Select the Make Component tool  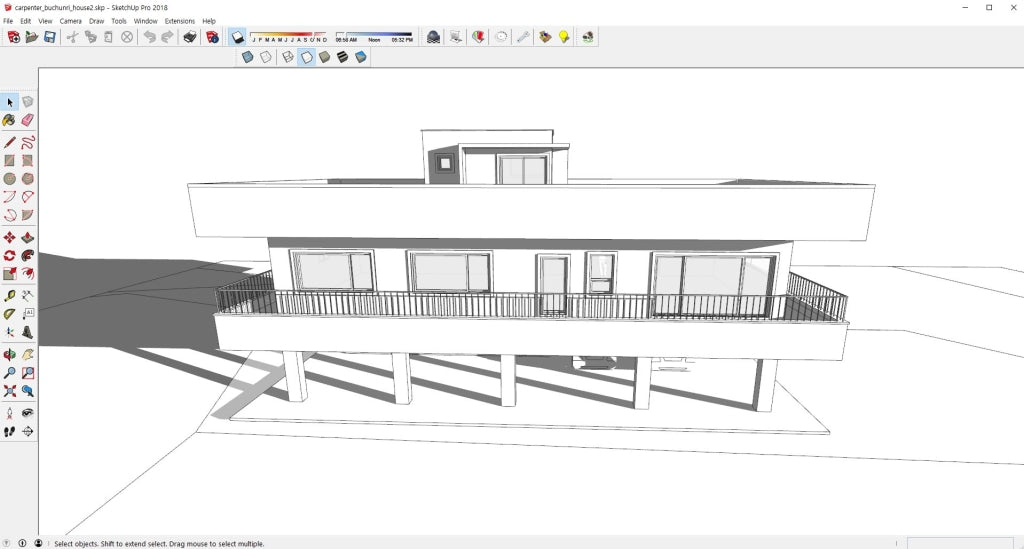pos(27,102)
